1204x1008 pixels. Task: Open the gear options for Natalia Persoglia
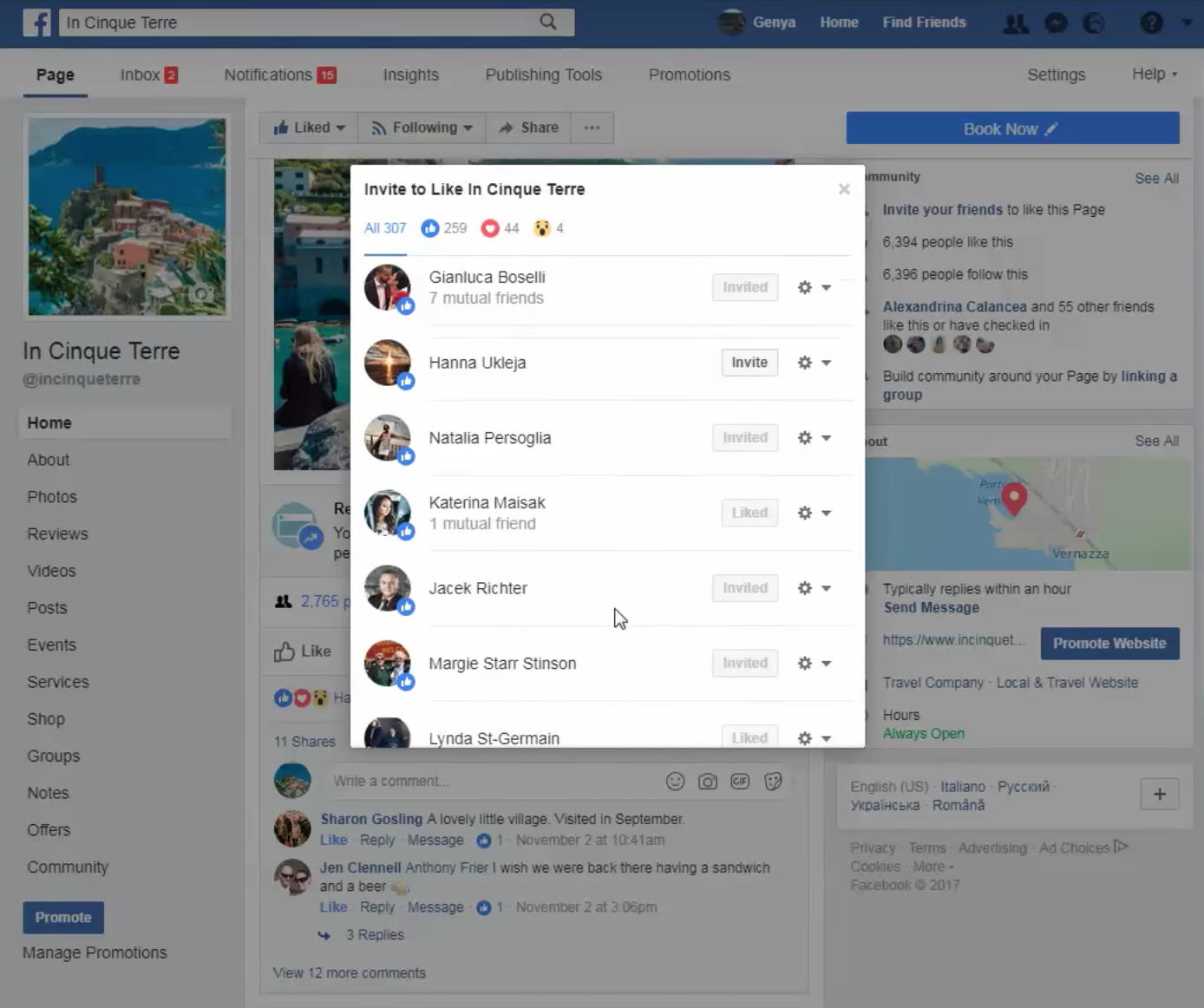[814, 438]
